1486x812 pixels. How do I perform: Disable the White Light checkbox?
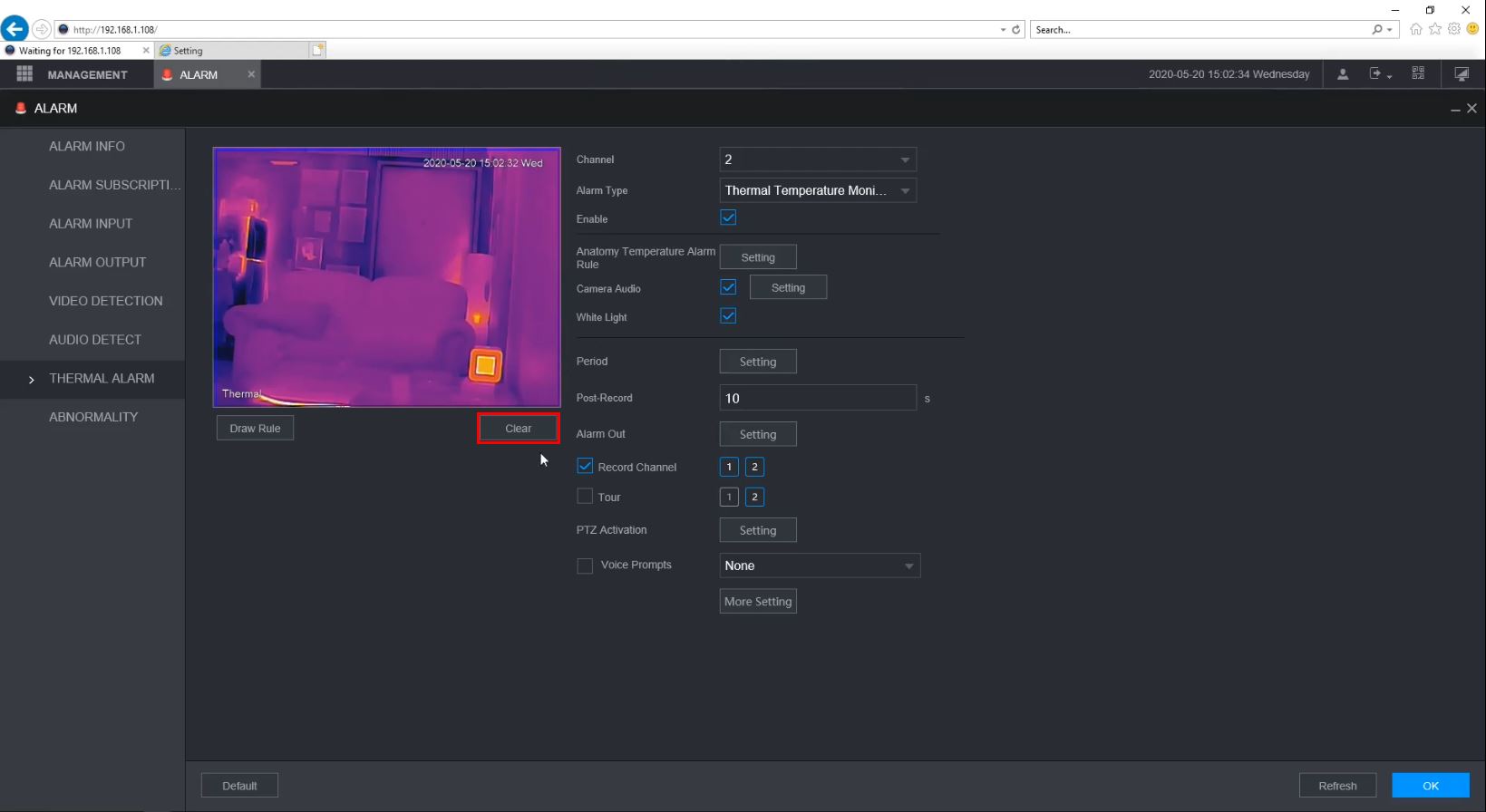[728, 316]
